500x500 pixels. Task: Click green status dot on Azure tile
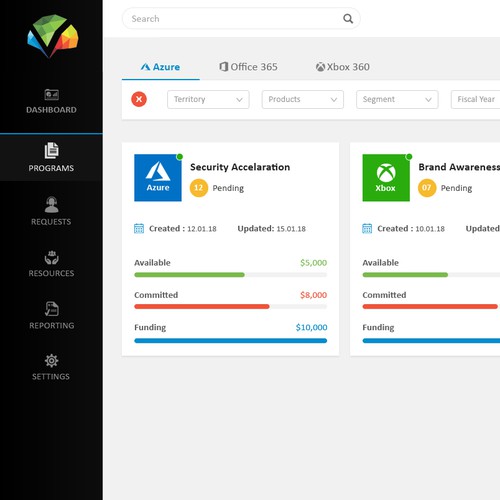click(x=180, y=157)
